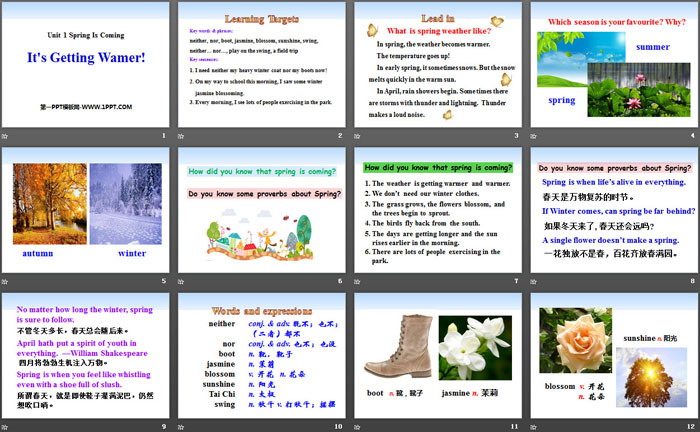Click the animation star icon under slide 8
This screenshot has height=432, width=700.
point(534,282)
